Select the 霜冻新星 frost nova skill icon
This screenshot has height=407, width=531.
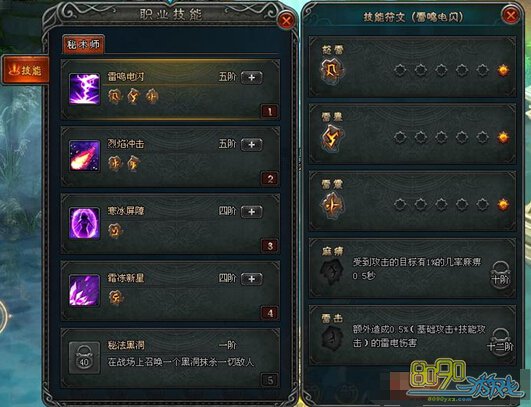[85, 290]
